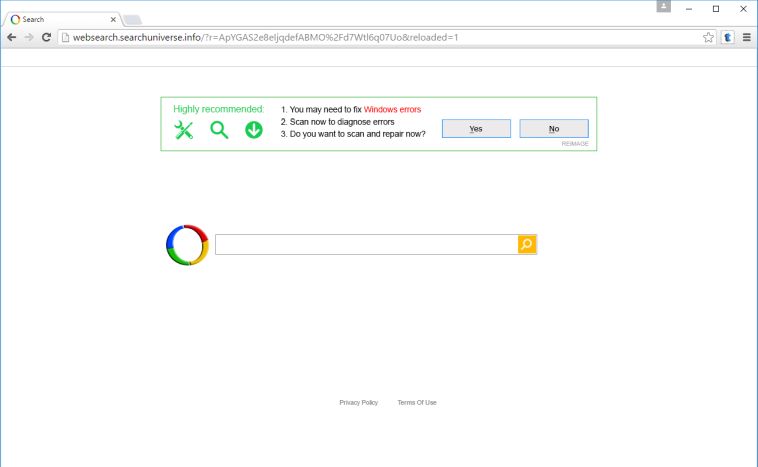
Task: Click the Chrome user profile icon
Action: (663, 6)
